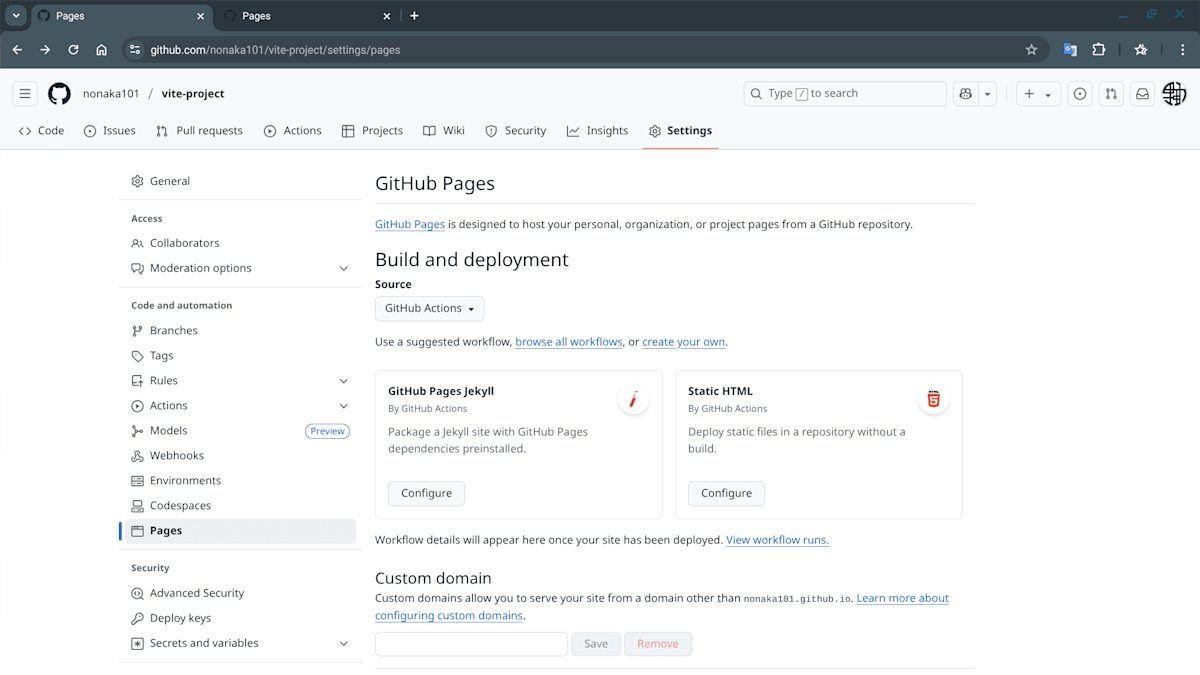Open the Create new plus dropdown
1200x675 pixels.
pyautogui.click(x=1038, y=94)
